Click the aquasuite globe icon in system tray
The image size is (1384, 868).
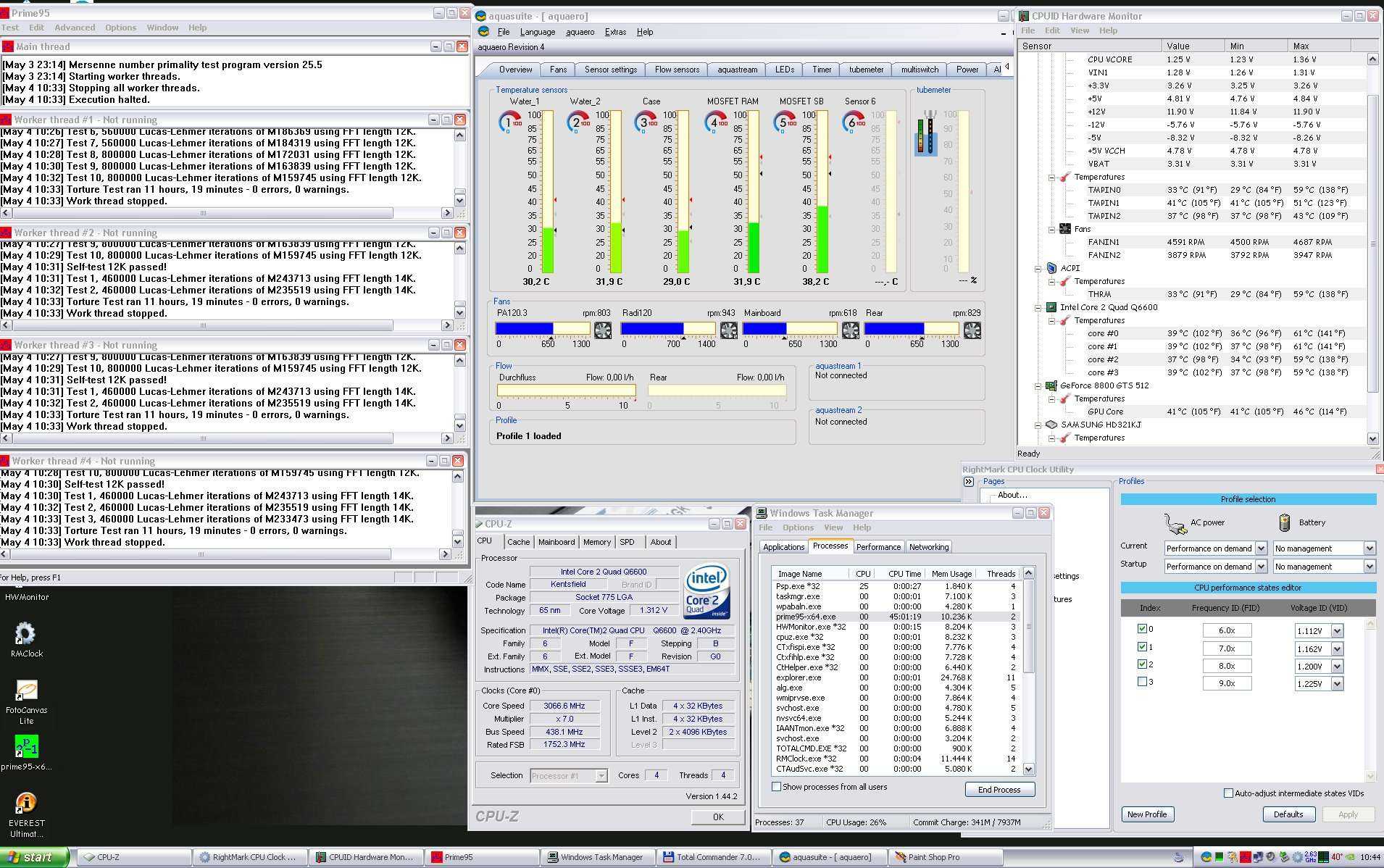click(x=1206, y=857)
